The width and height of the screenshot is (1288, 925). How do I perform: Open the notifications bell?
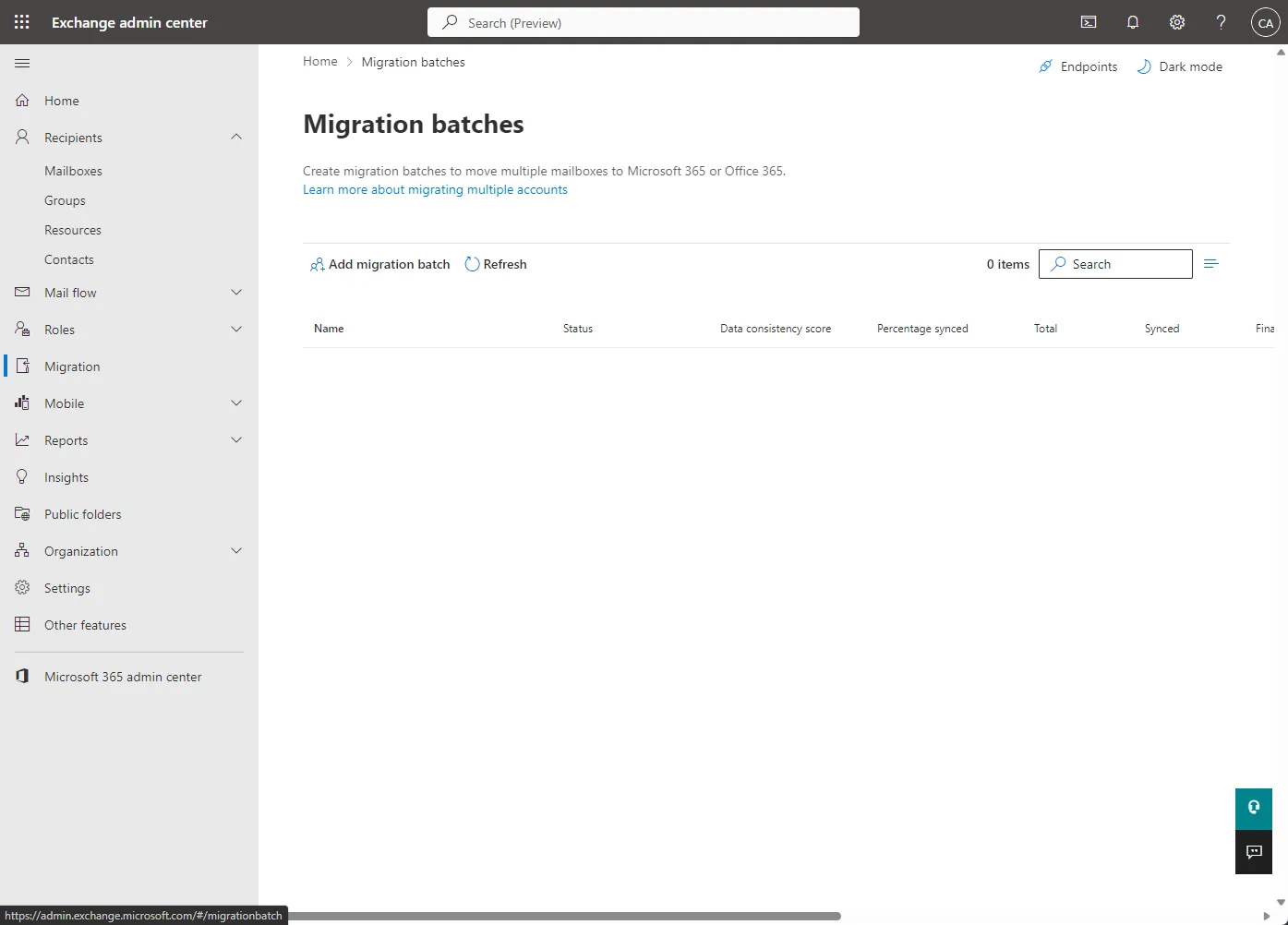pyautogui.click(x=1133, y=22)
